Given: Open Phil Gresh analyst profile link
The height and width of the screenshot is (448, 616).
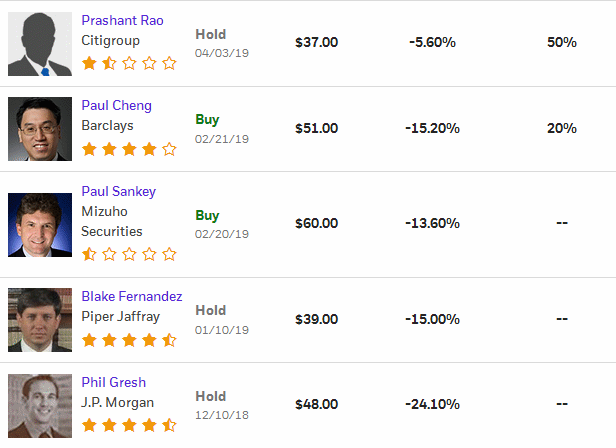Looking at the screenshot, I should click(x=114, y=382).
